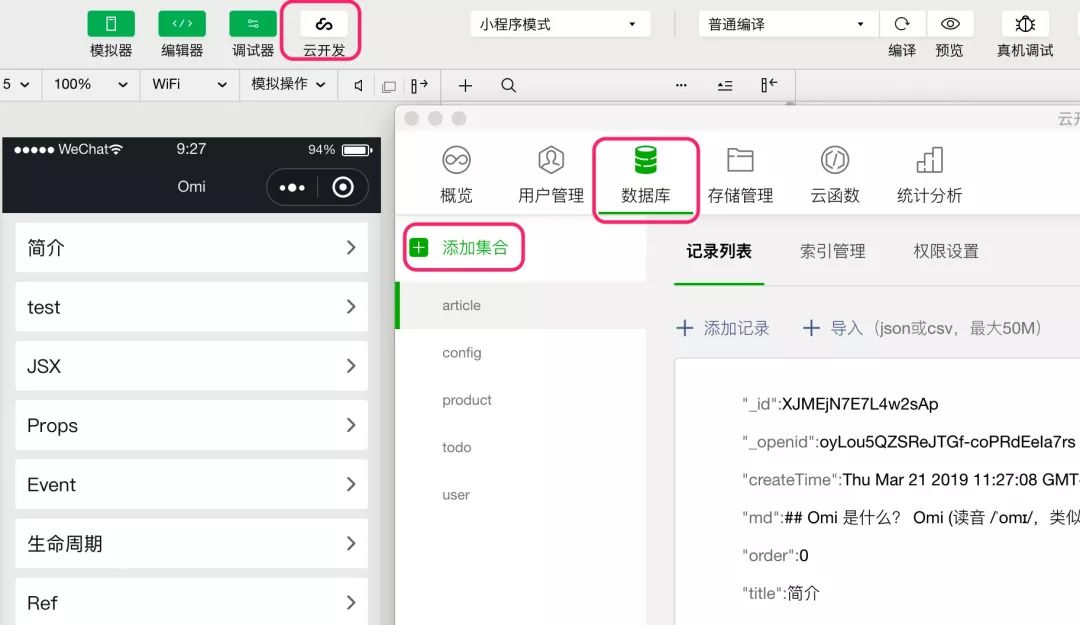Select the todo collection
This screenshot has width=1080, height=625.
pyautogui.click(x=521, y=447)
